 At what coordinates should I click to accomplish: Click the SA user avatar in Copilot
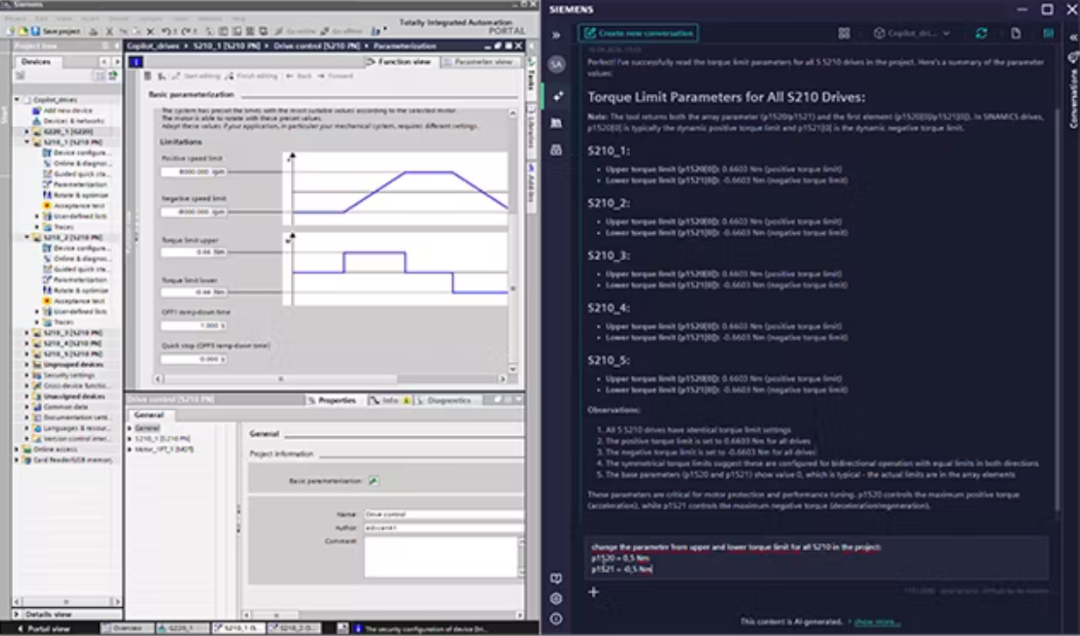click(556, 64)
